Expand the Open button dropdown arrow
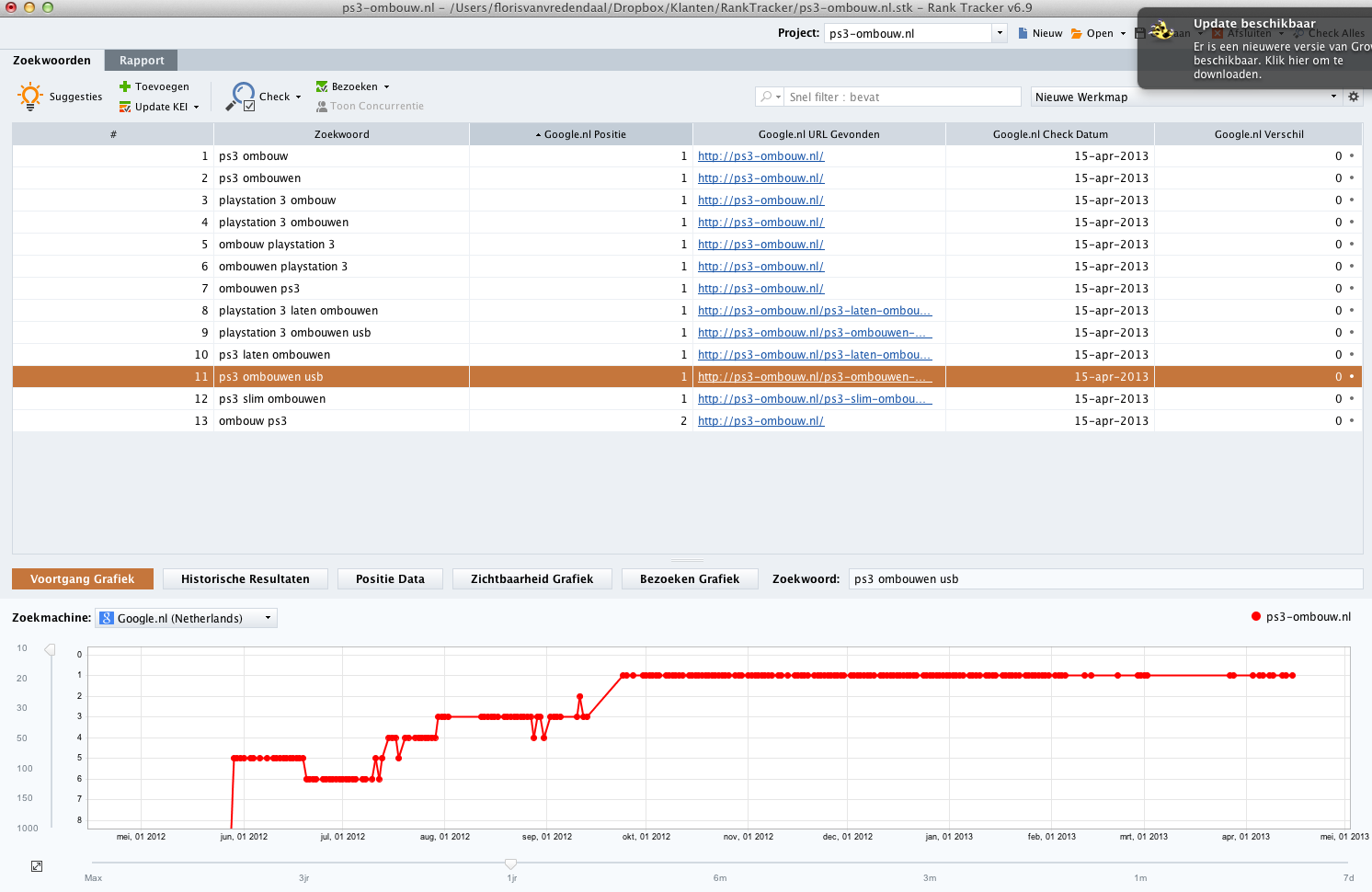1372x892 pixels. 1123,33
